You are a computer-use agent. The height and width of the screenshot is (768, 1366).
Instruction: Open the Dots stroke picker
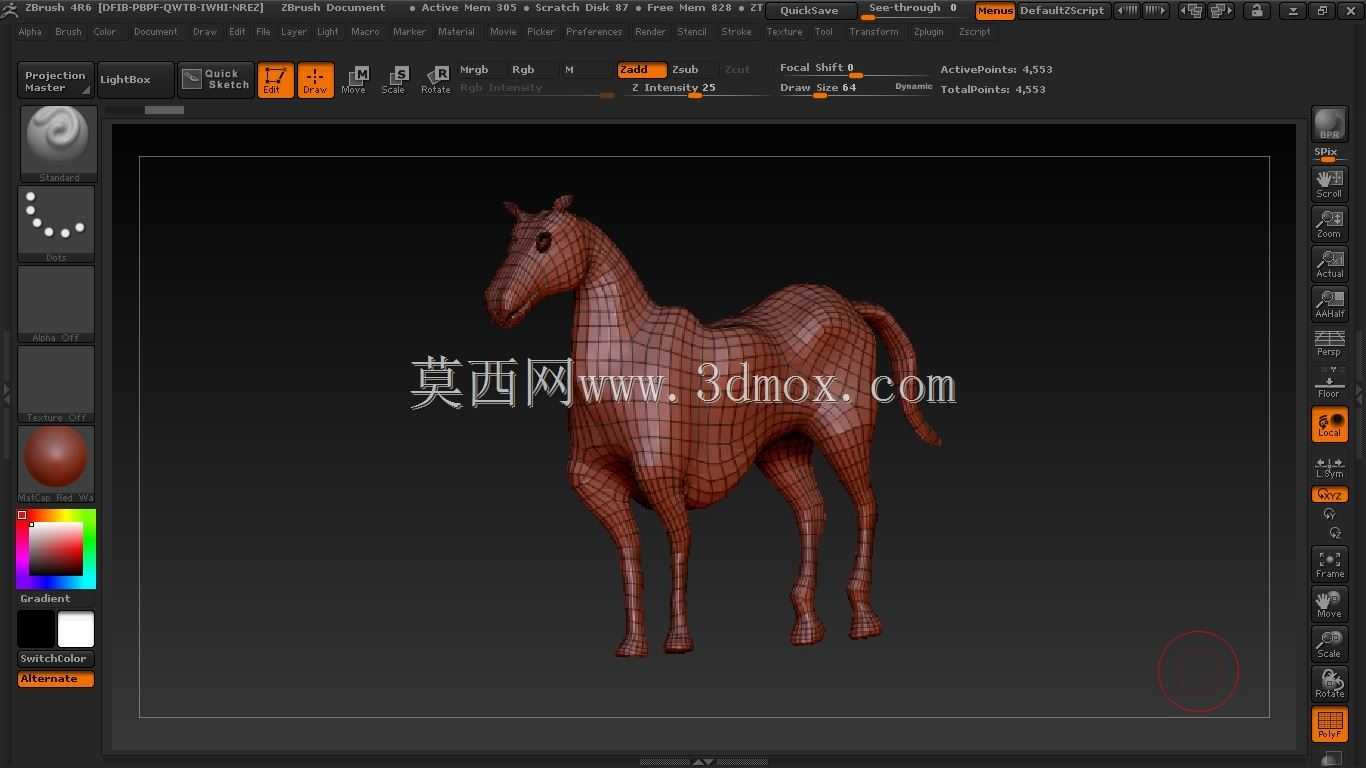click(x=56, y=224)
